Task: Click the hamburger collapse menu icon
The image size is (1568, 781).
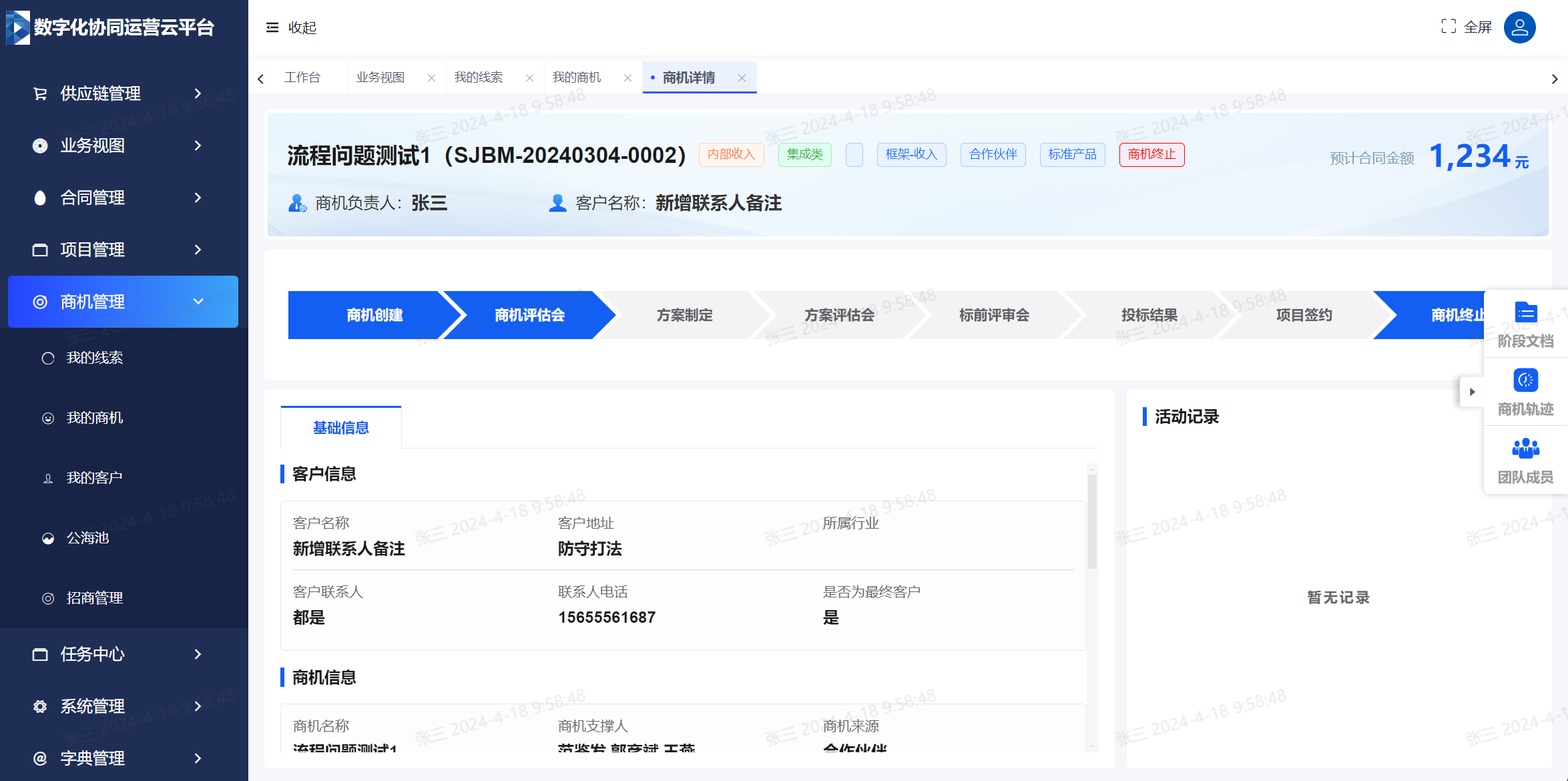Action: pyautogui.click(x=272, y=27)
